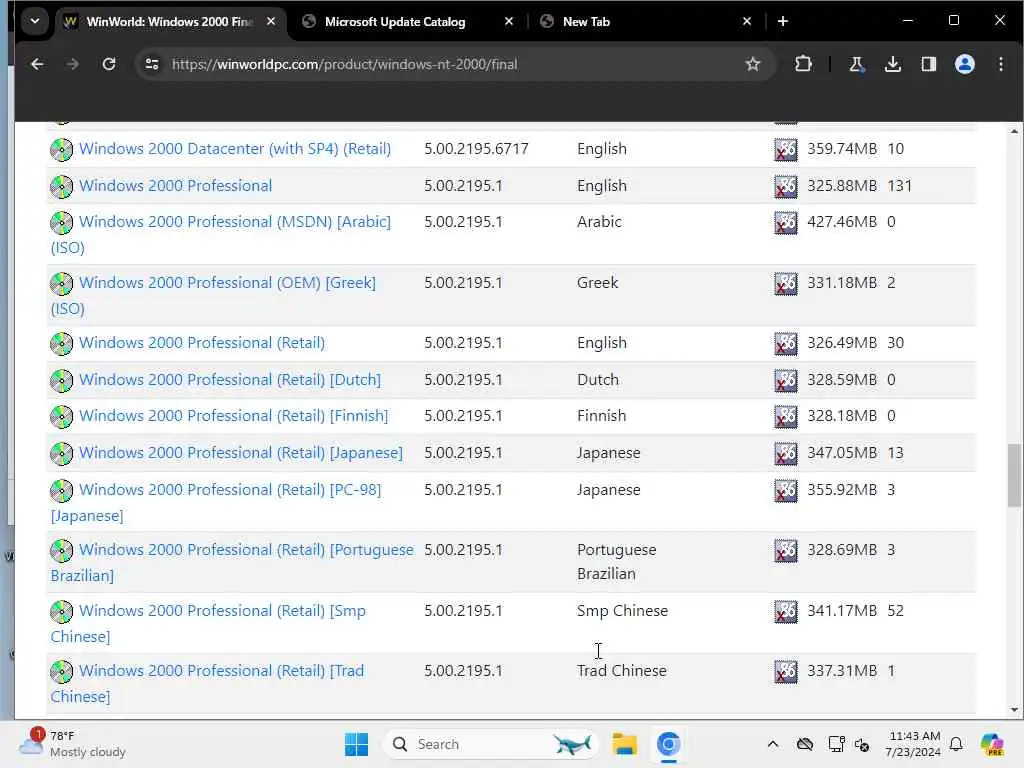Screen dimensions: 1024x768
Task: Bookmark this page with the star icon
Action: point(752,64)
